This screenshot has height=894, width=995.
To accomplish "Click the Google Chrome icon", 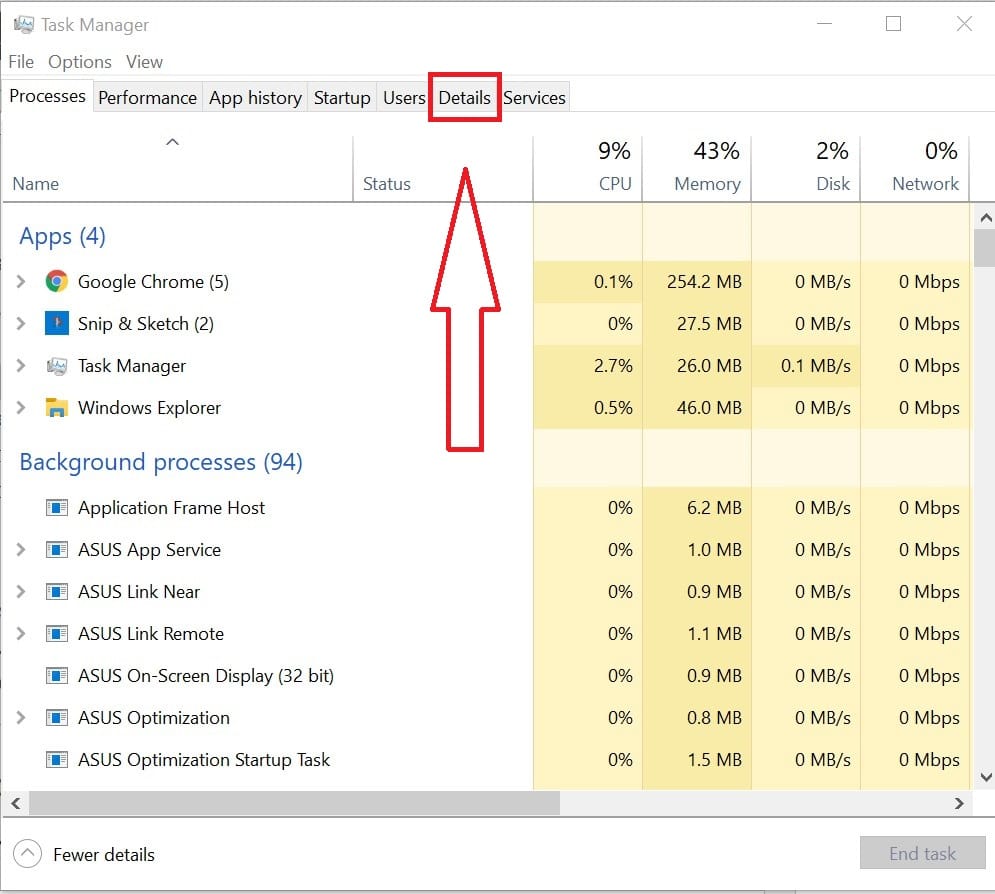I will click(x=56, y=281).
